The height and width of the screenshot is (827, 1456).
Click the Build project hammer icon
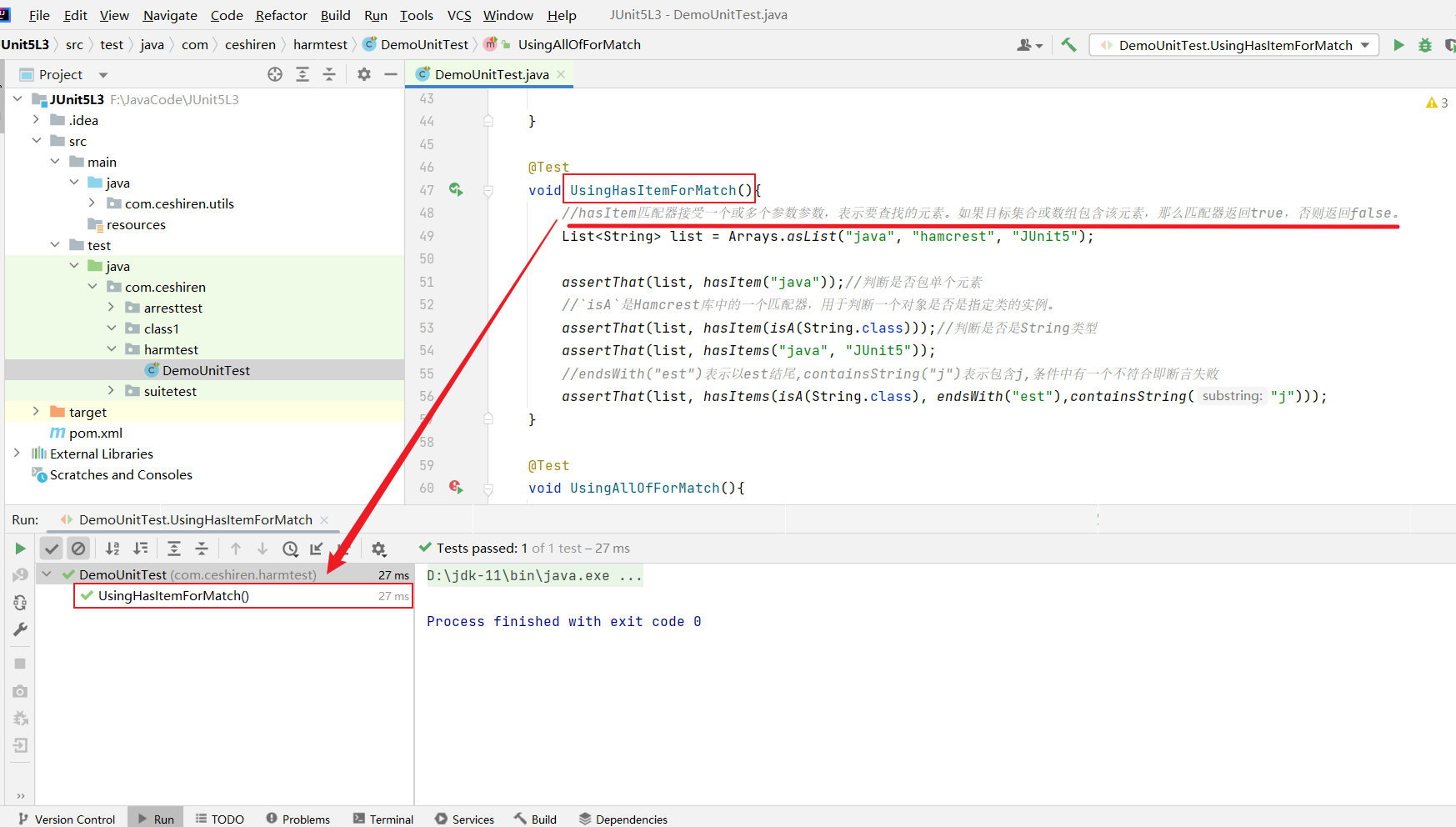[x=1068, y=45]
